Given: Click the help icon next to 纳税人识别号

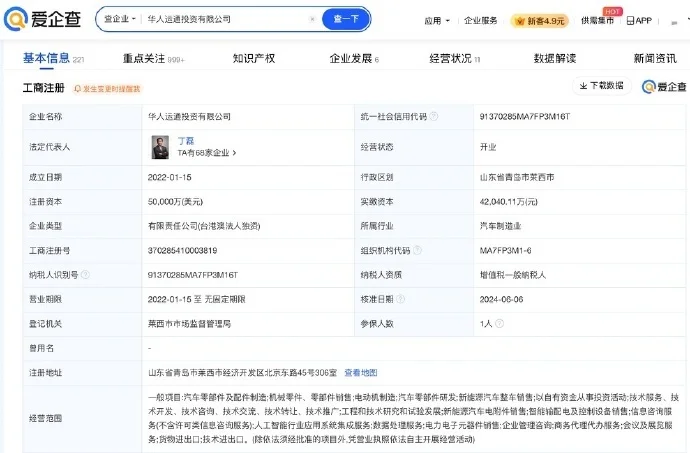Looking at the screenshot, I should [85, 275].
